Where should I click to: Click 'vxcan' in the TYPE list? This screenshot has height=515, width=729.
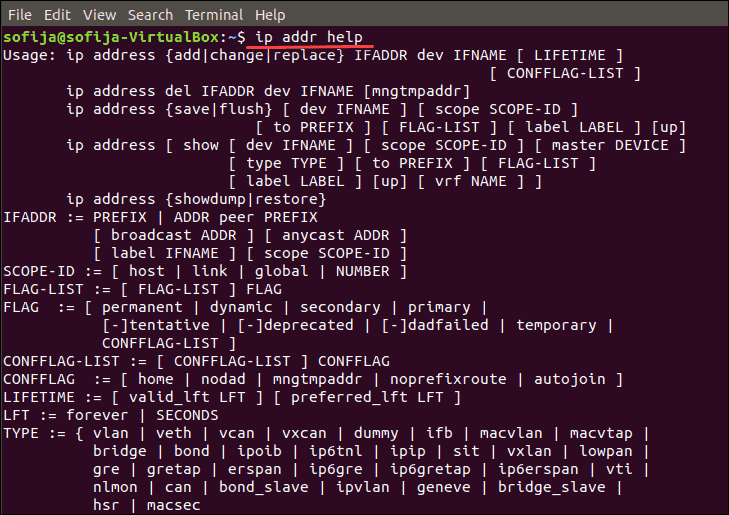click(304, 433)
